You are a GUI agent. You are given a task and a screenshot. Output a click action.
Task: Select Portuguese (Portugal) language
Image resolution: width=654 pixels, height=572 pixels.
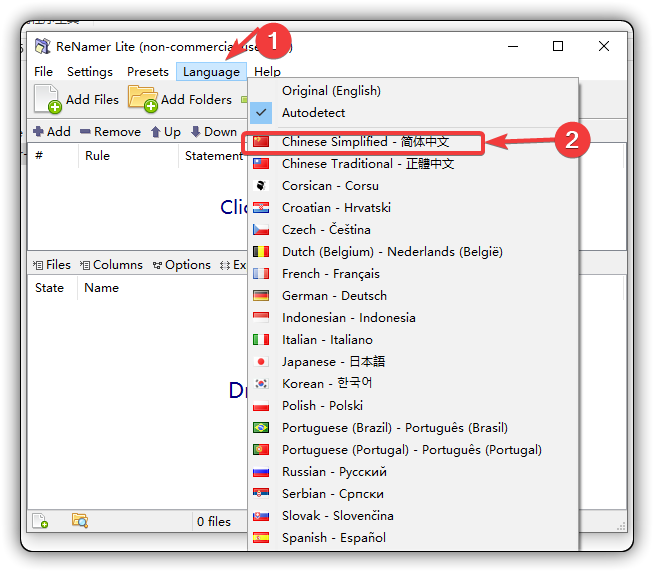coord(413,450)
